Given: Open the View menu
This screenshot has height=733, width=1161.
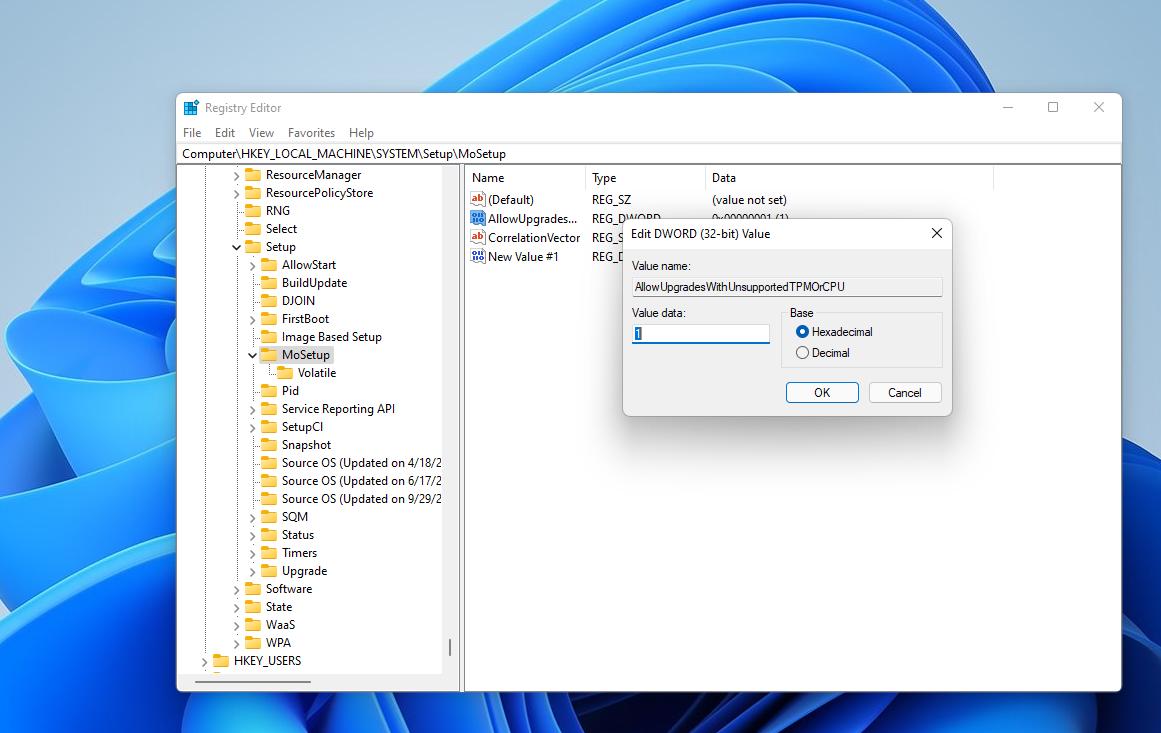Looking at the screenshot, I should click(x=261, y=133).
